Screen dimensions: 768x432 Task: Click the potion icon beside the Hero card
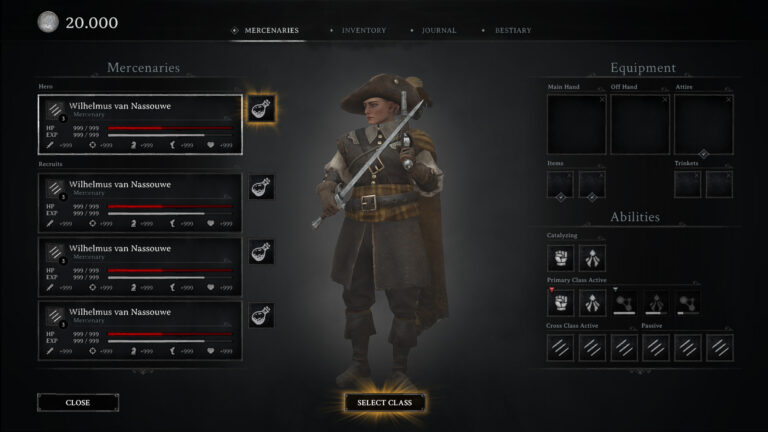(261, 109)
